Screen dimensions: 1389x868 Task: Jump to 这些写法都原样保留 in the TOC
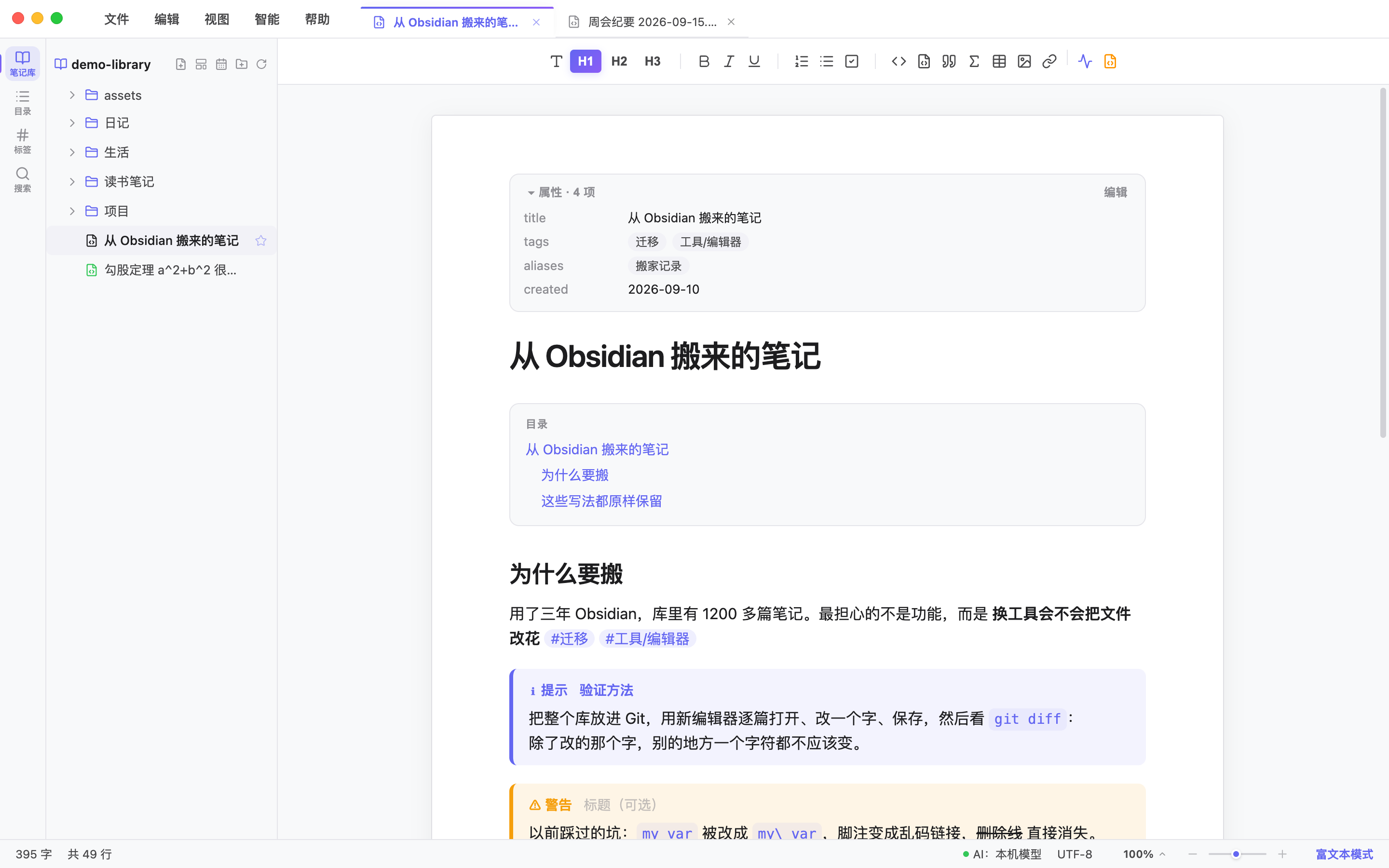[x=601, y=501]
